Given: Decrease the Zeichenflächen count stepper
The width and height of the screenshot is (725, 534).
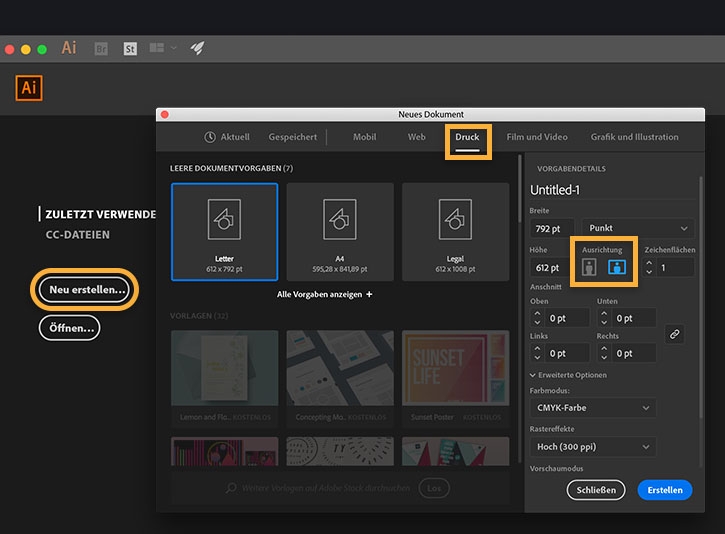Looking at the screenshot, I should tap(649, 272).
